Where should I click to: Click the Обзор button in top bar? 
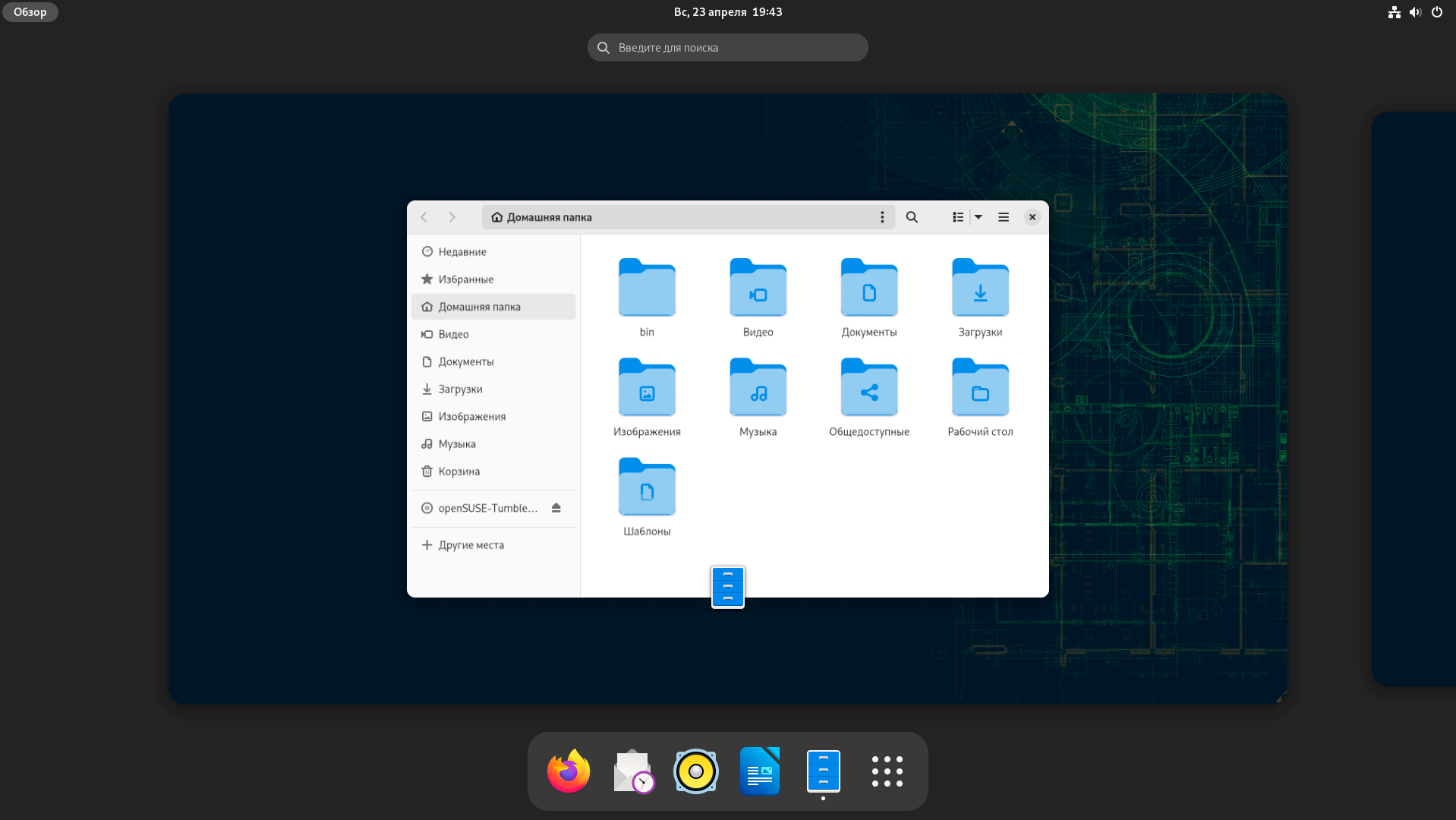click(30, 12)
